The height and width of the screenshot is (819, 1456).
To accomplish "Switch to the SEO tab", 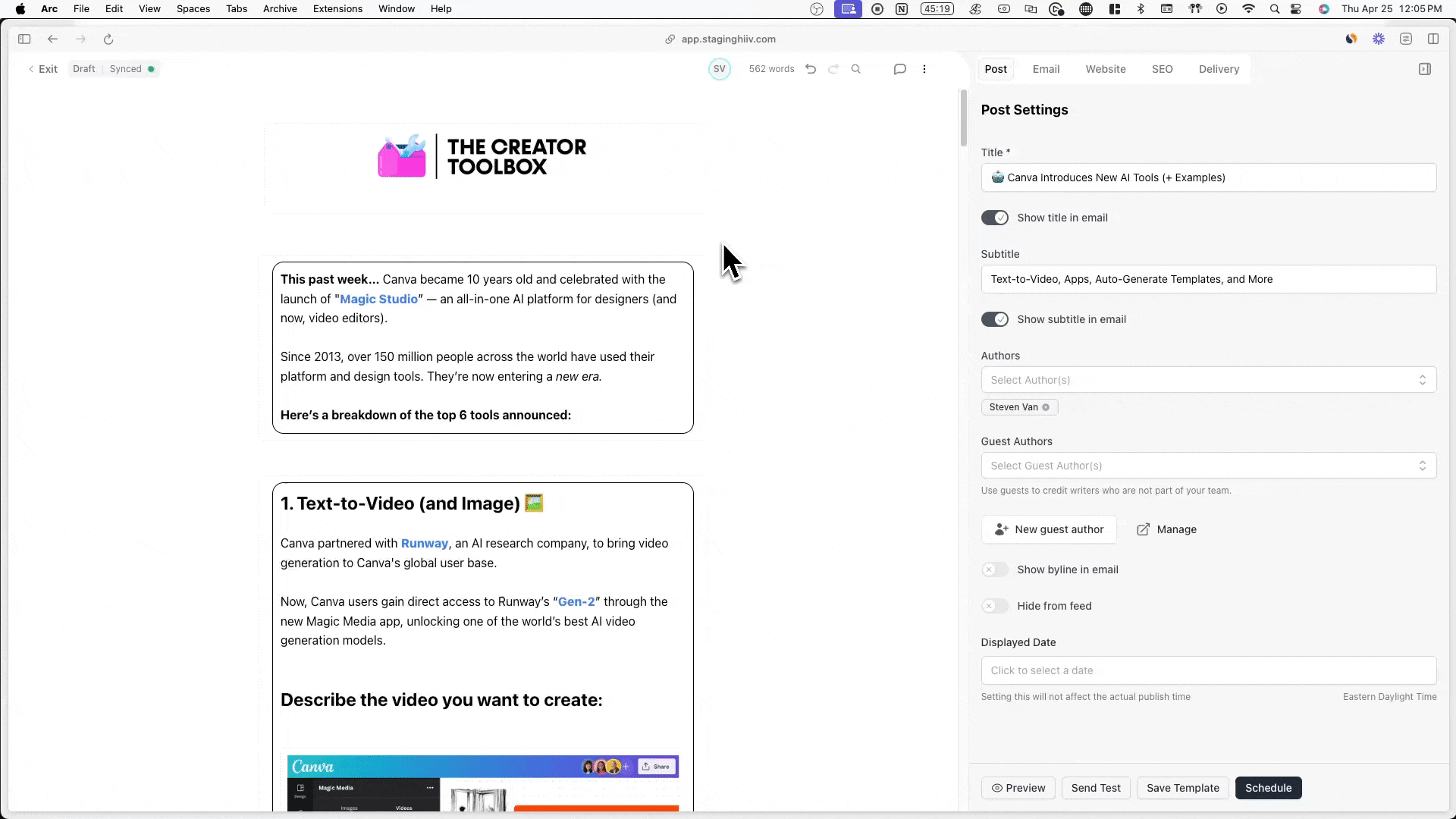I will coord(1163,69).
